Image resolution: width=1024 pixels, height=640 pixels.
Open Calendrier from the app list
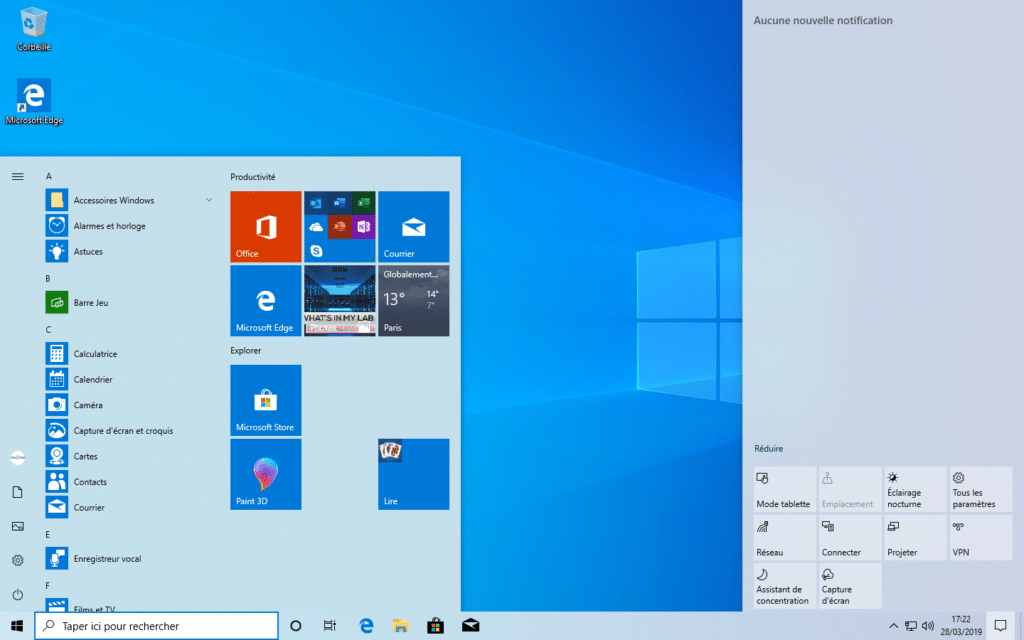point(129,379)
